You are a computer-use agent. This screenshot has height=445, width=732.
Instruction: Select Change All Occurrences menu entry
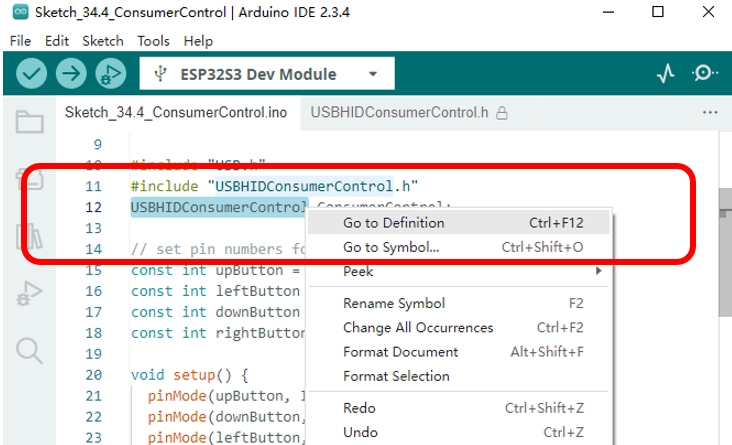pyautogui.click(x=459, y=328)
